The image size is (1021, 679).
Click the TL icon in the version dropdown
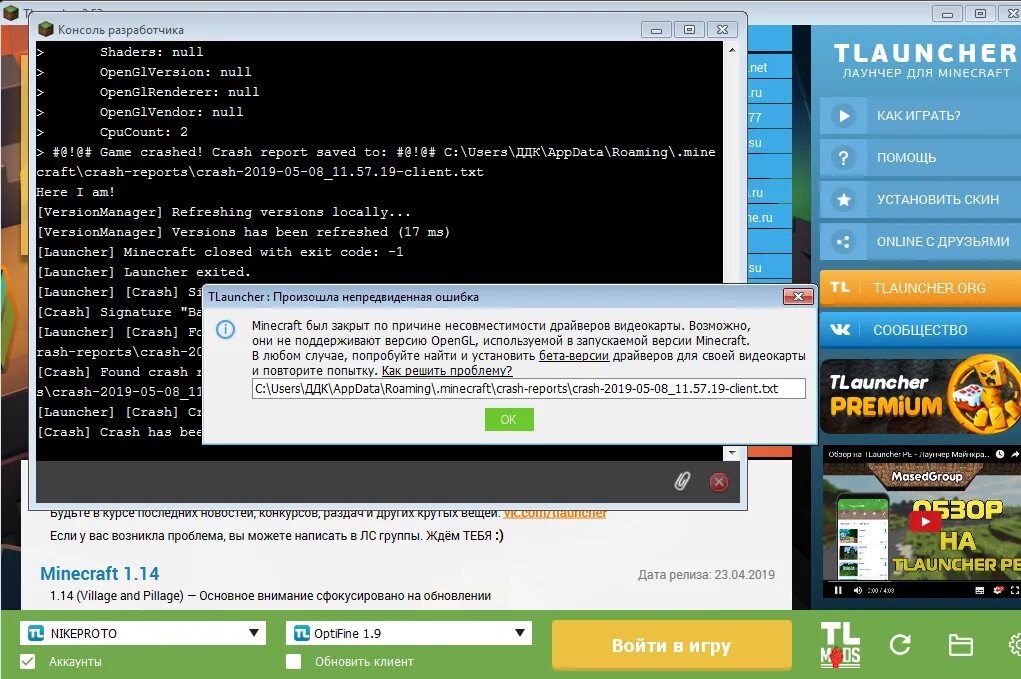[301, 633]
